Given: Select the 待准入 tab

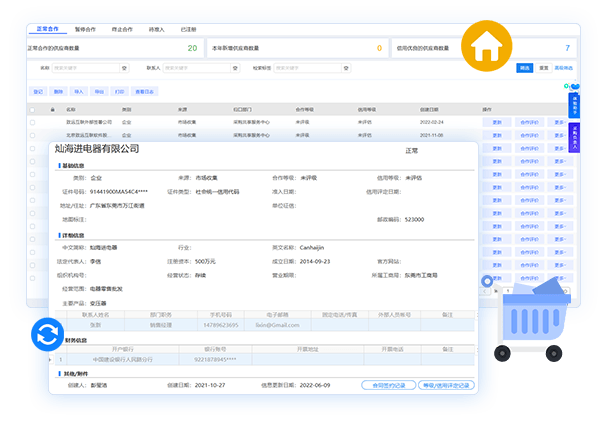Looking at the screenshot, I should 156,29.
